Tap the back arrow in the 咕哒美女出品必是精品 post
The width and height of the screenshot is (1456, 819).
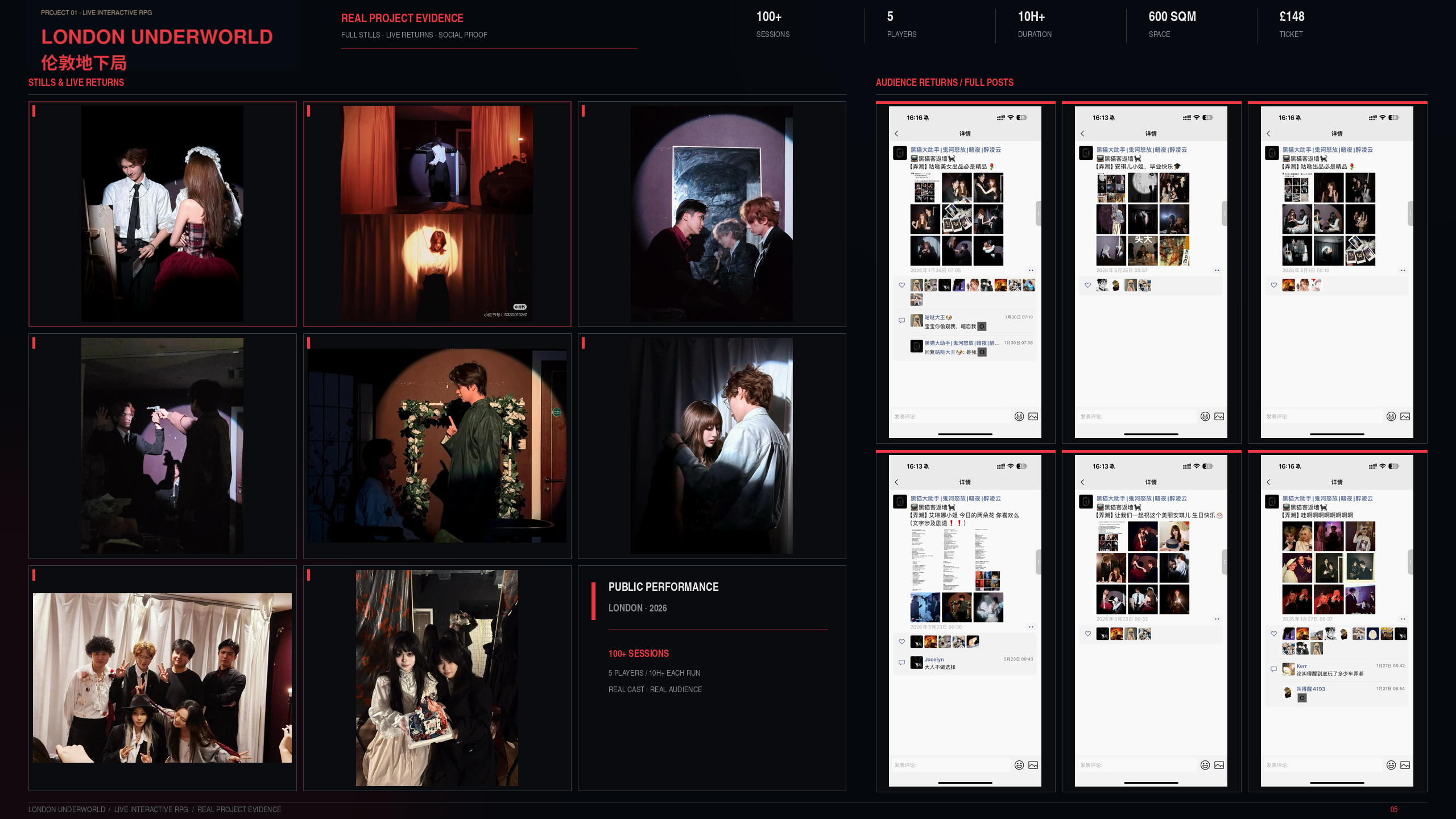coord(897,134)
